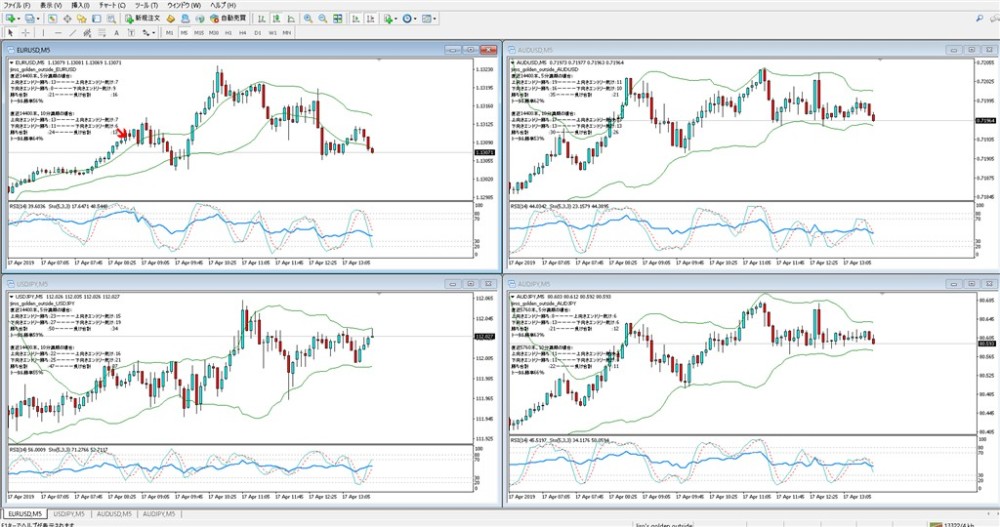Viewport: 1000px width, 527px height.
Task: Open the ファイル (File) menu
Action: [17, 5]
